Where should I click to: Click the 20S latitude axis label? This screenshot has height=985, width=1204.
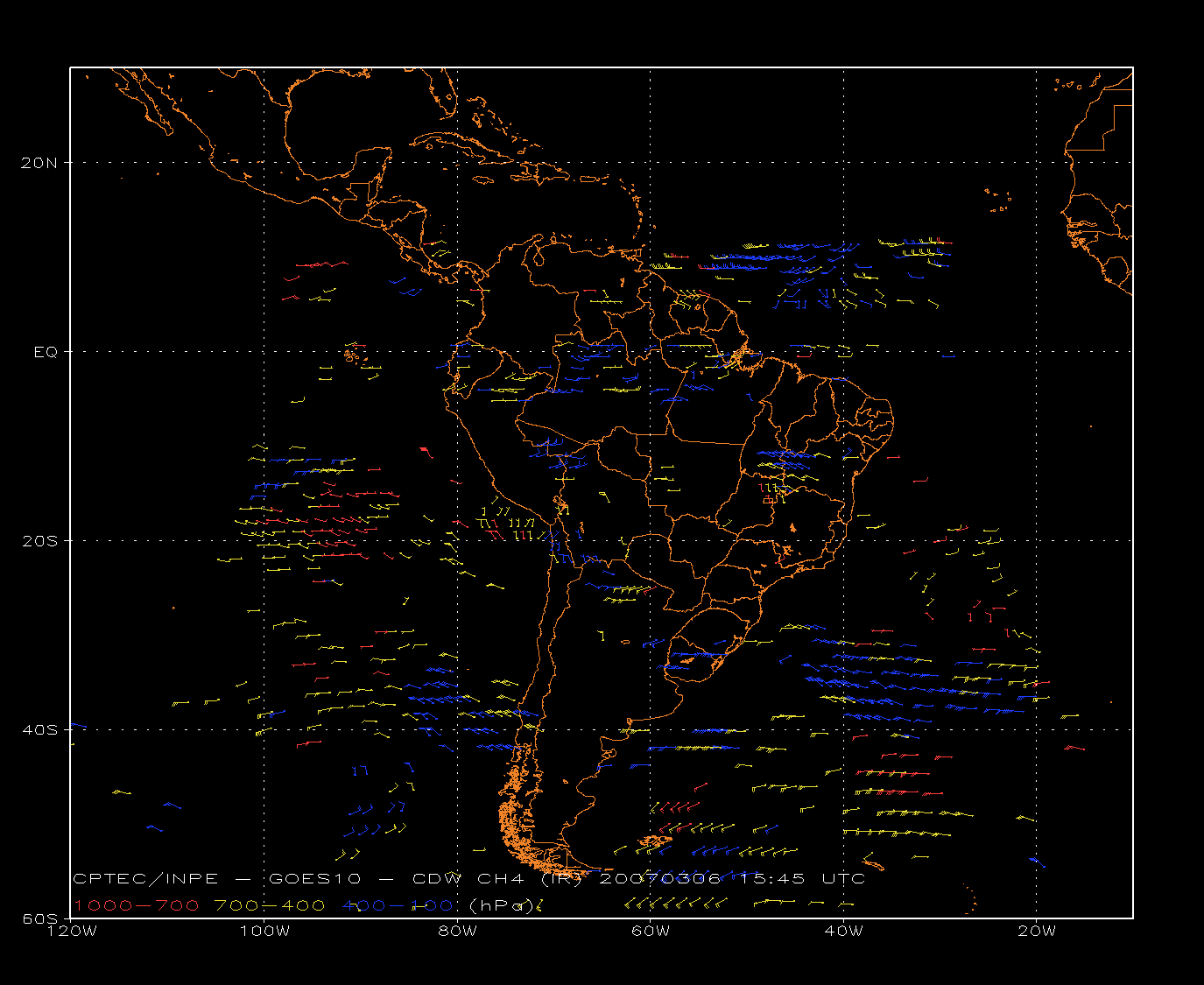pyautogui.click(x=41, y=540)
